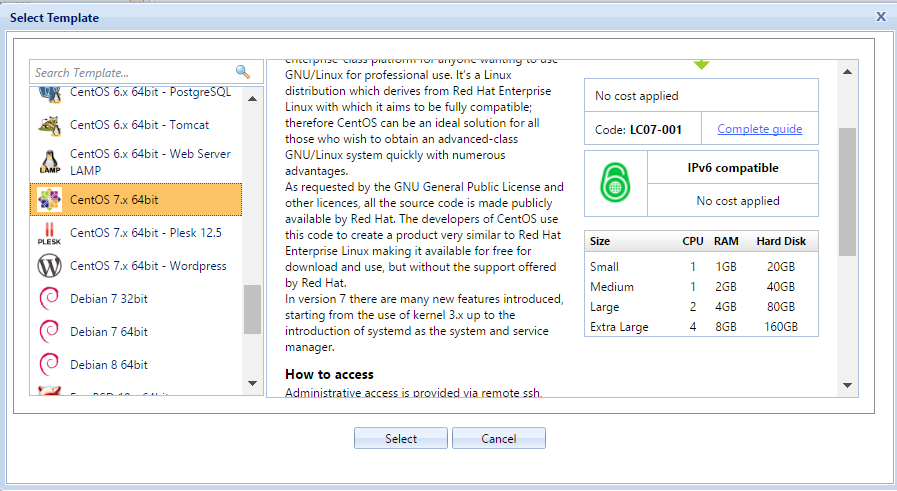The height and width of the screenshot is (491, 897).
Task: Pick CentOS 7.x 64bit - Plesk 12.5
Action: pyautogui.click(x=136, y=233)
